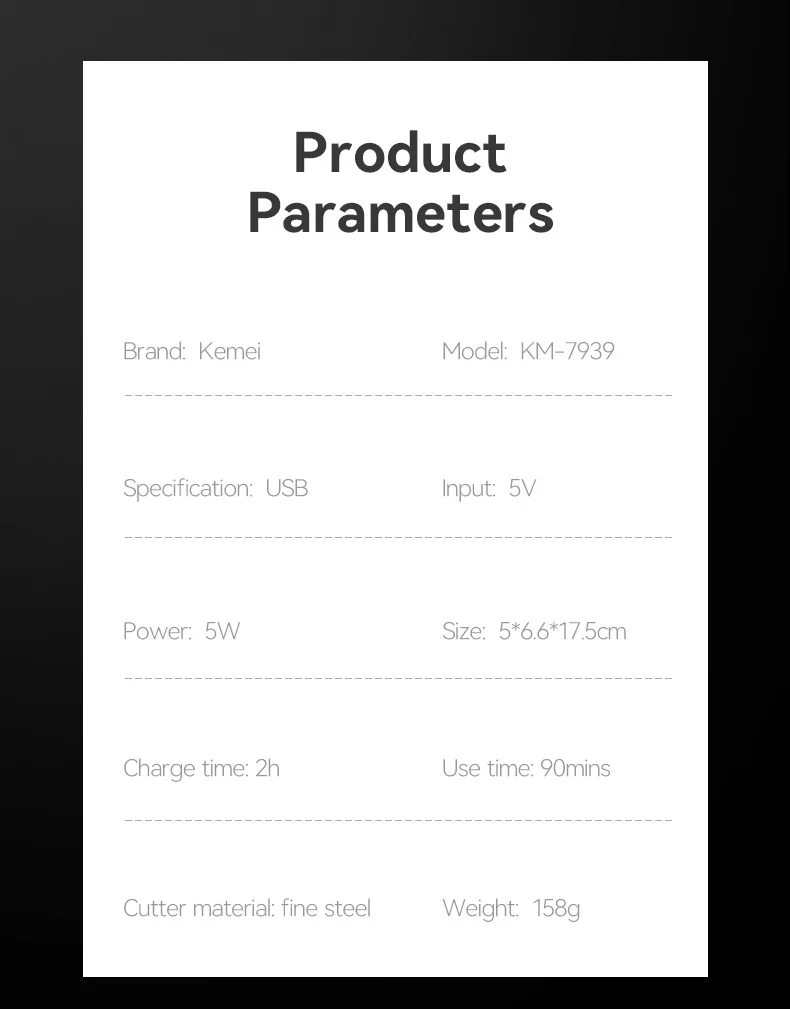Image resolution: width=790 pixels, height=1009 pixels.
Task: Click the "2h" charge time value
Action: pyautogui.click(x=267, y=769)
